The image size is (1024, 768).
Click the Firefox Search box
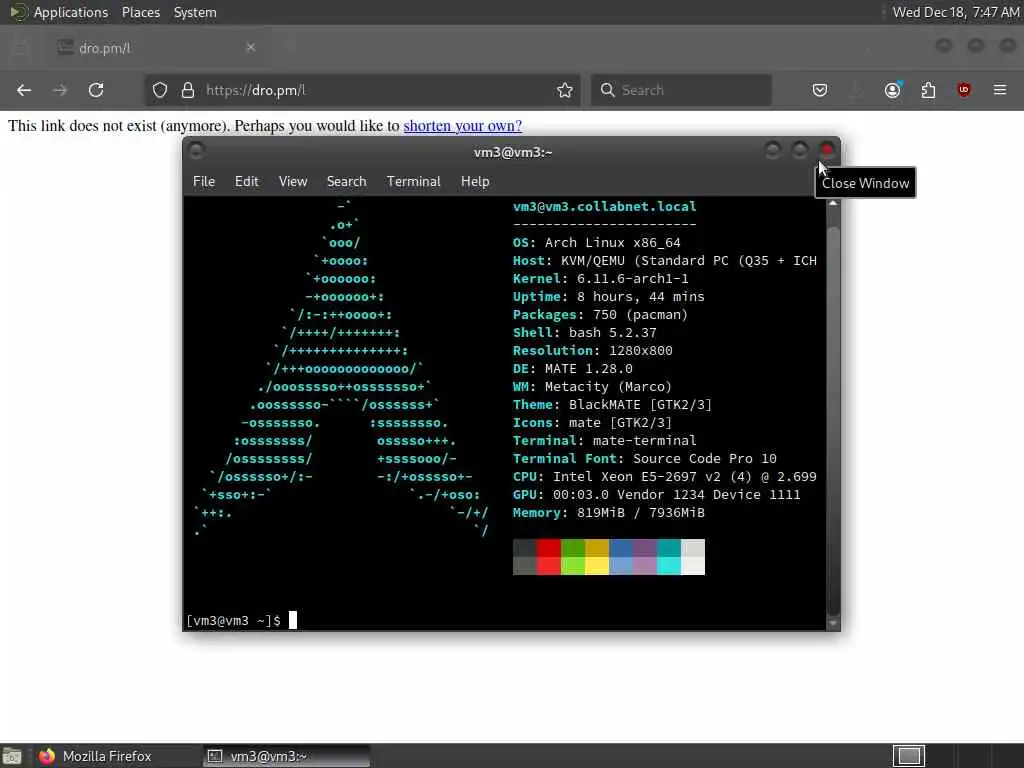coord(681,90)
